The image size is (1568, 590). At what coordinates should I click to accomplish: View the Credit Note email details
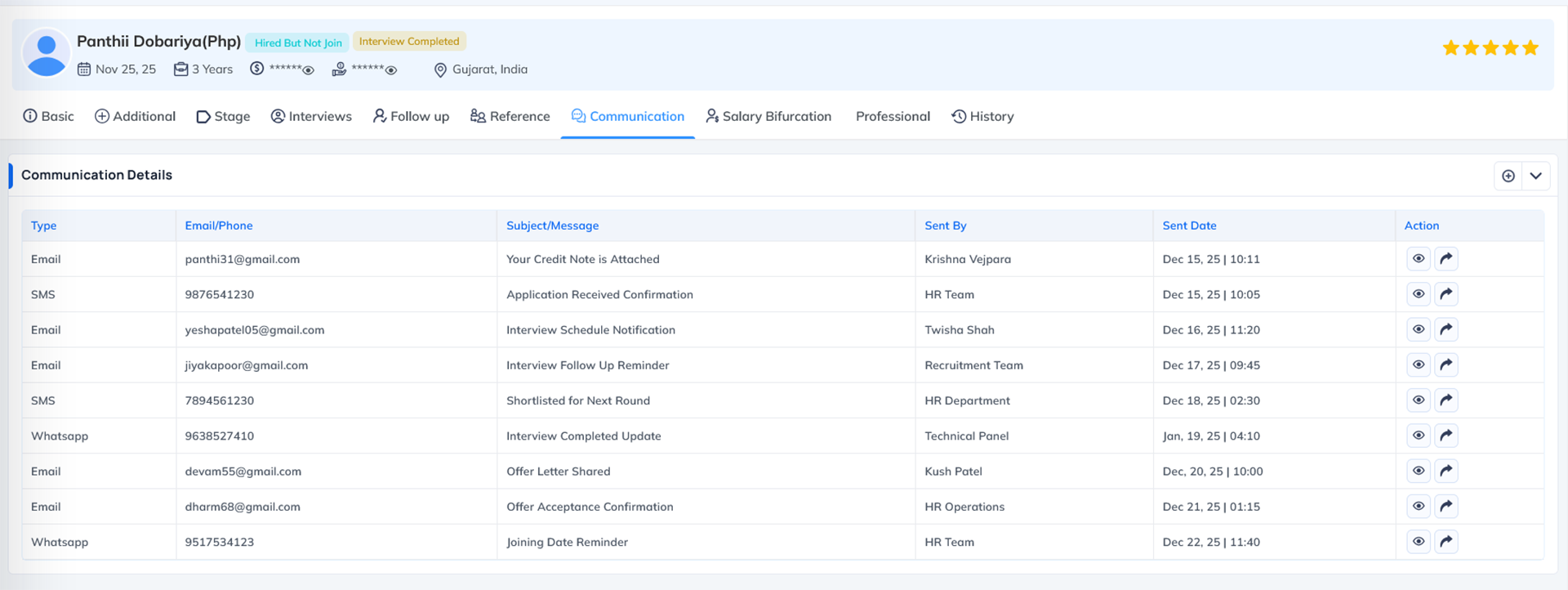[1419, 259]
